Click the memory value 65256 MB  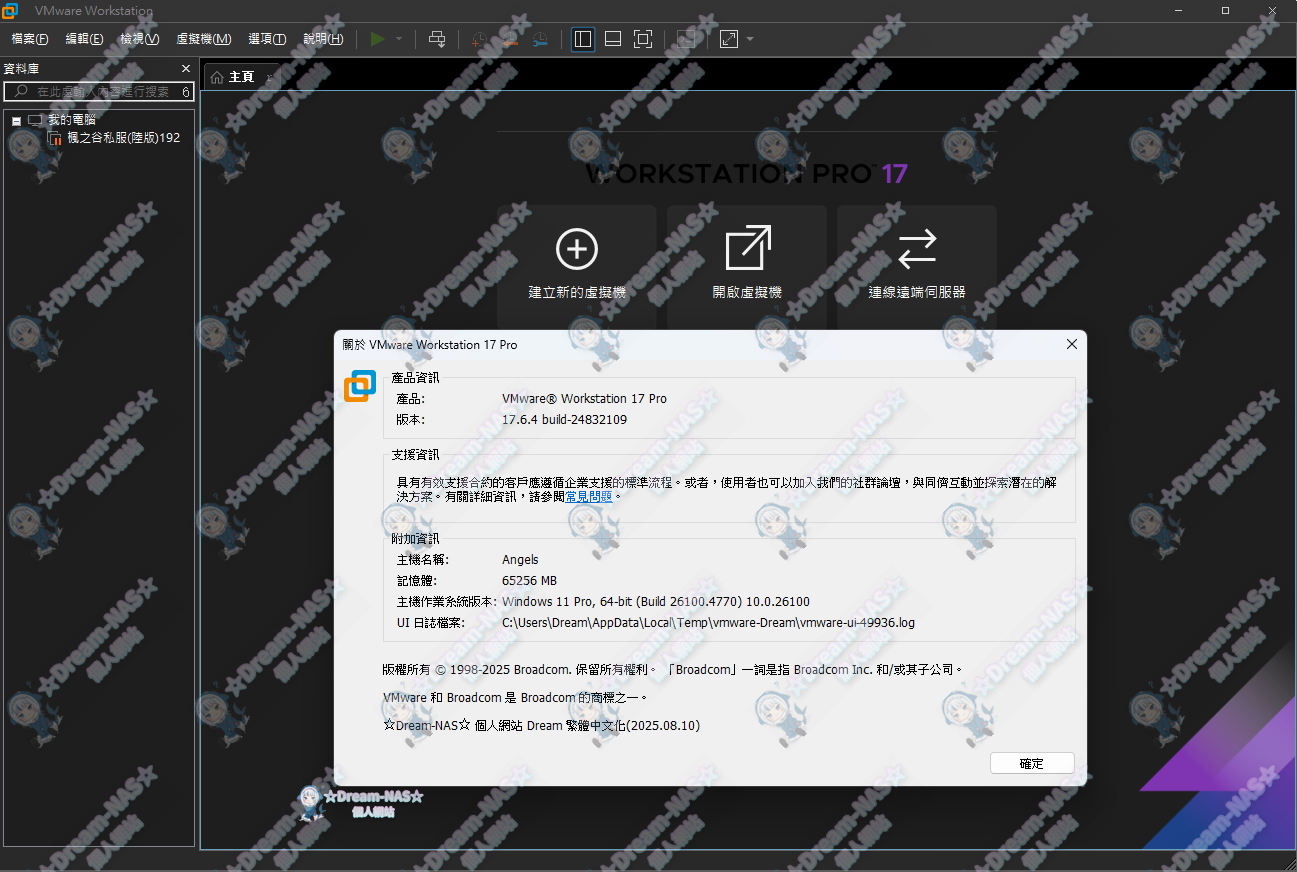coord(529,581)
